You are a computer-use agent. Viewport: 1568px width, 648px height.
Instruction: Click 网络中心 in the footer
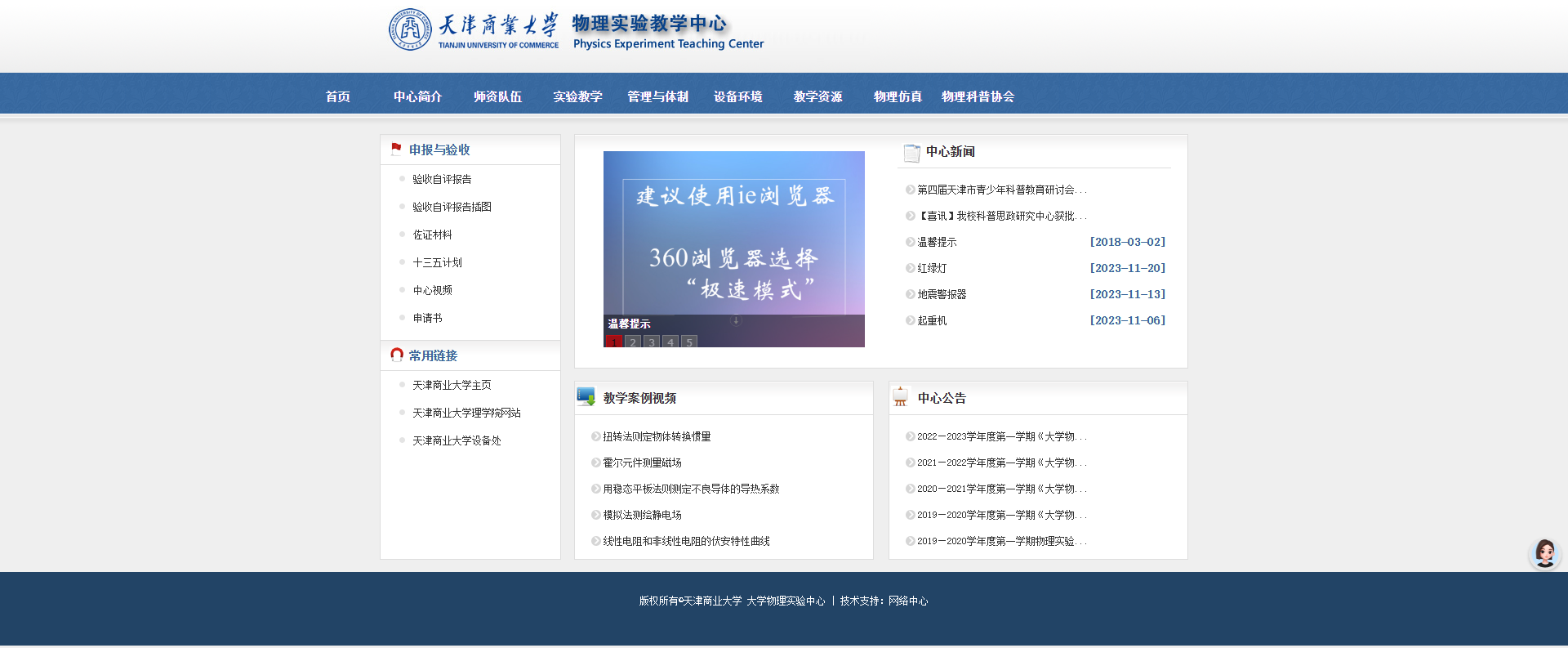(x=908, y=601)
